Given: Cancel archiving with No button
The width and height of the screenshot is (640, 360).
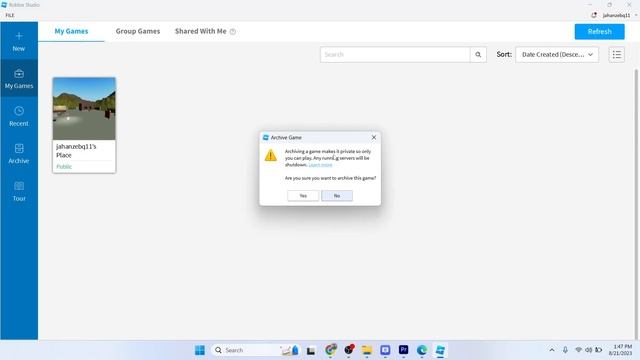Looking at the screenshot, I should [x=337, y=196].
